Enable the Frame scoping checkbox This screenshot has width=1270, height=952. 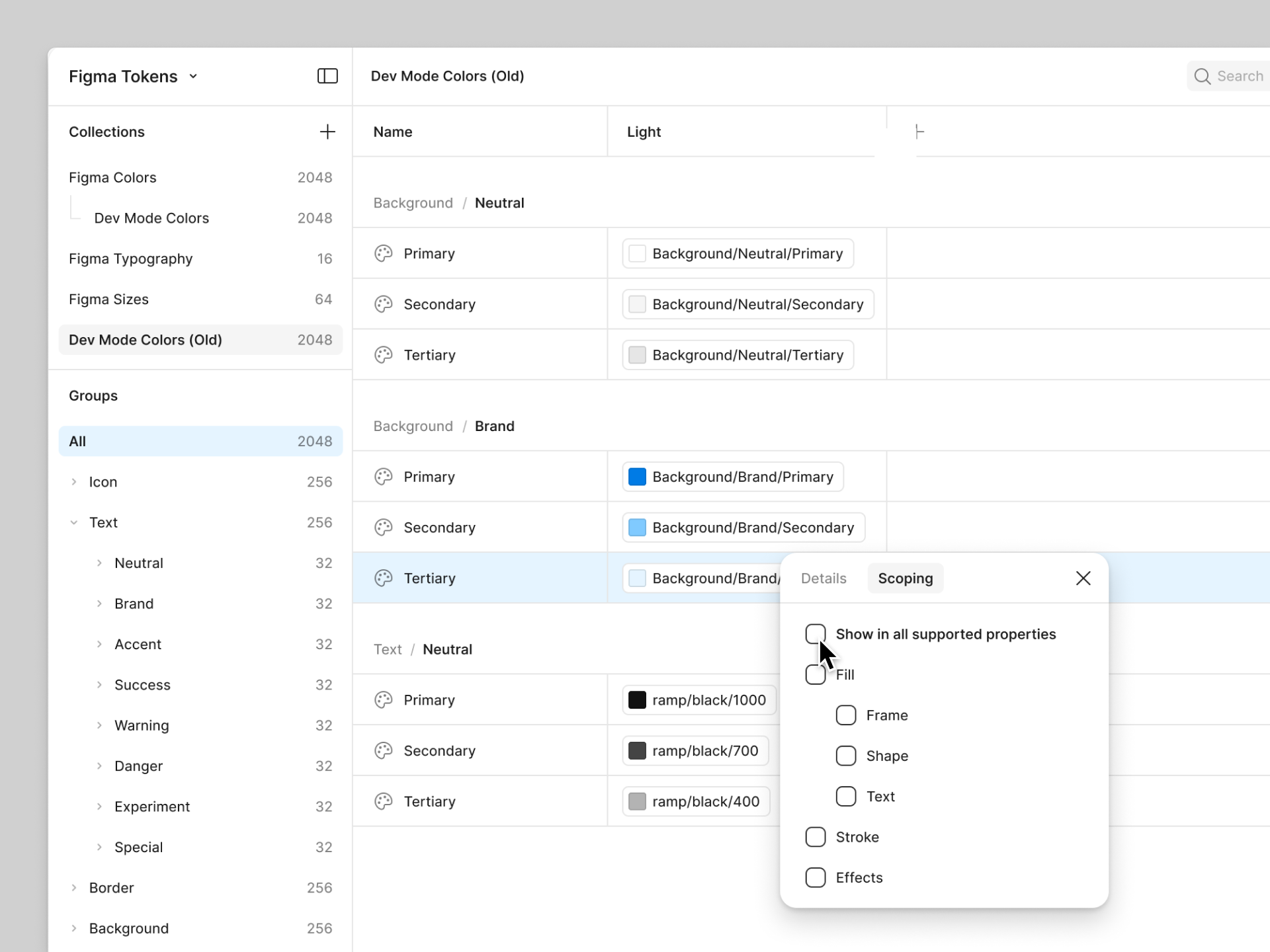click(x=845, y=715)
